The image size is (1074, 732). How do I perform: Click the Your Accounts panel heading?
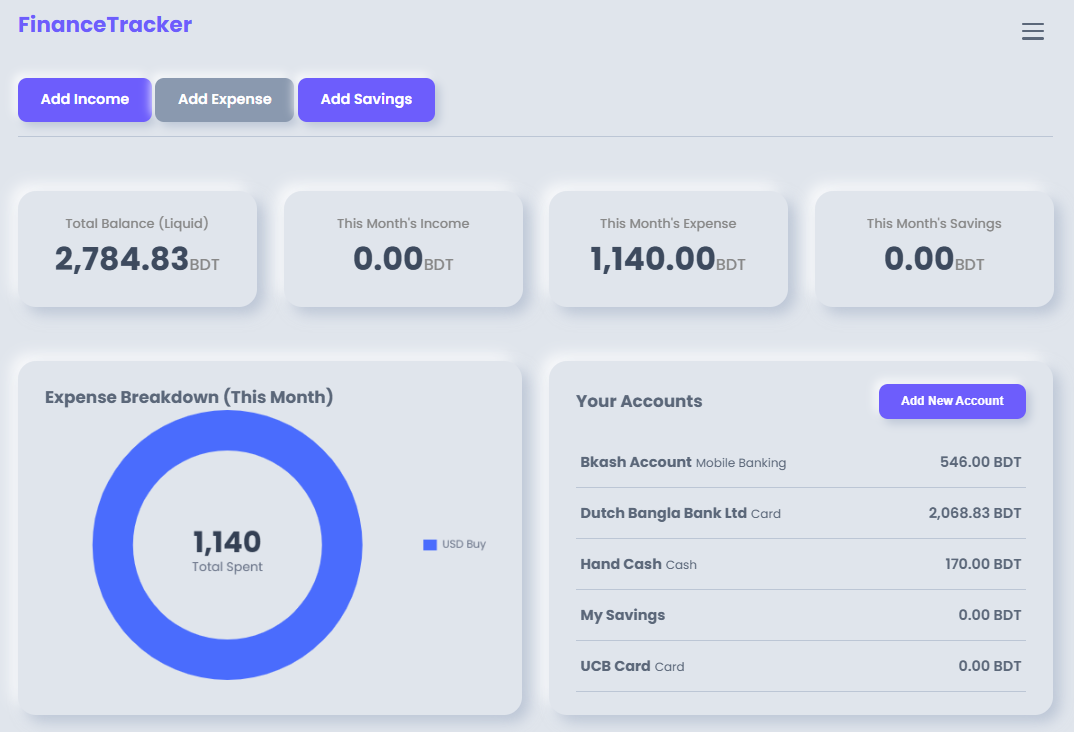tap(639, 401)
